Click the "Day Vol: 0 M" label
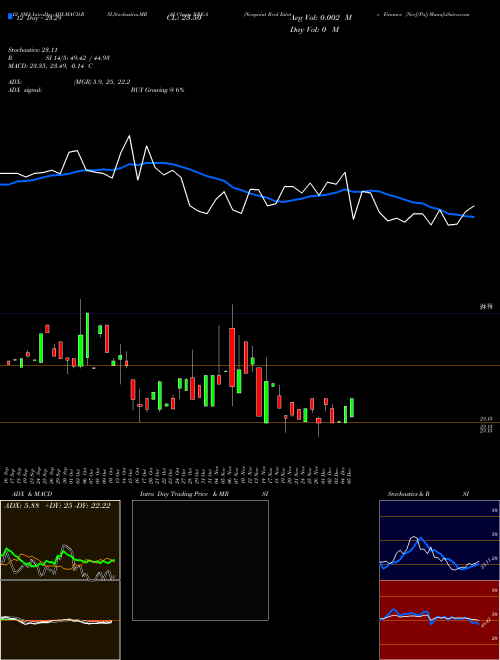This screenshot has height=660, width=500. pos(314,30)
